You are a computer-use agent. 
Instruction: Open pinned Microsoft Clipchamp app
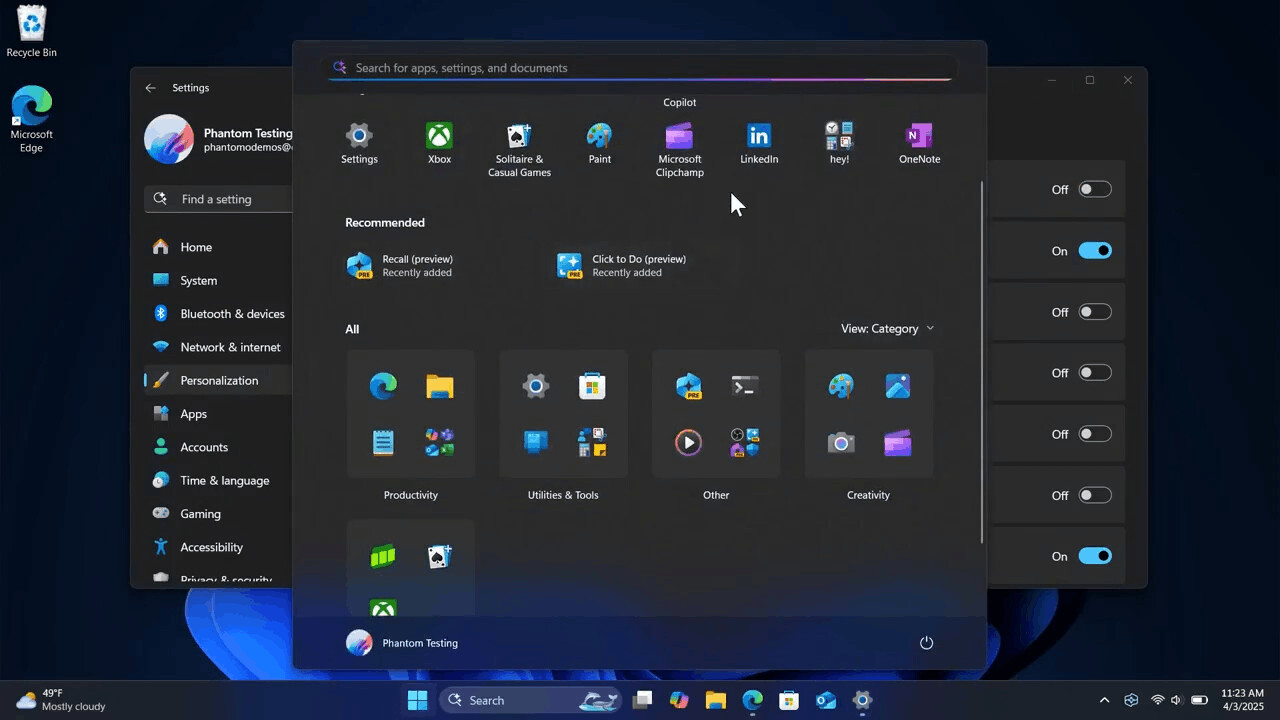pyautogui.click(x=679, y=150)
